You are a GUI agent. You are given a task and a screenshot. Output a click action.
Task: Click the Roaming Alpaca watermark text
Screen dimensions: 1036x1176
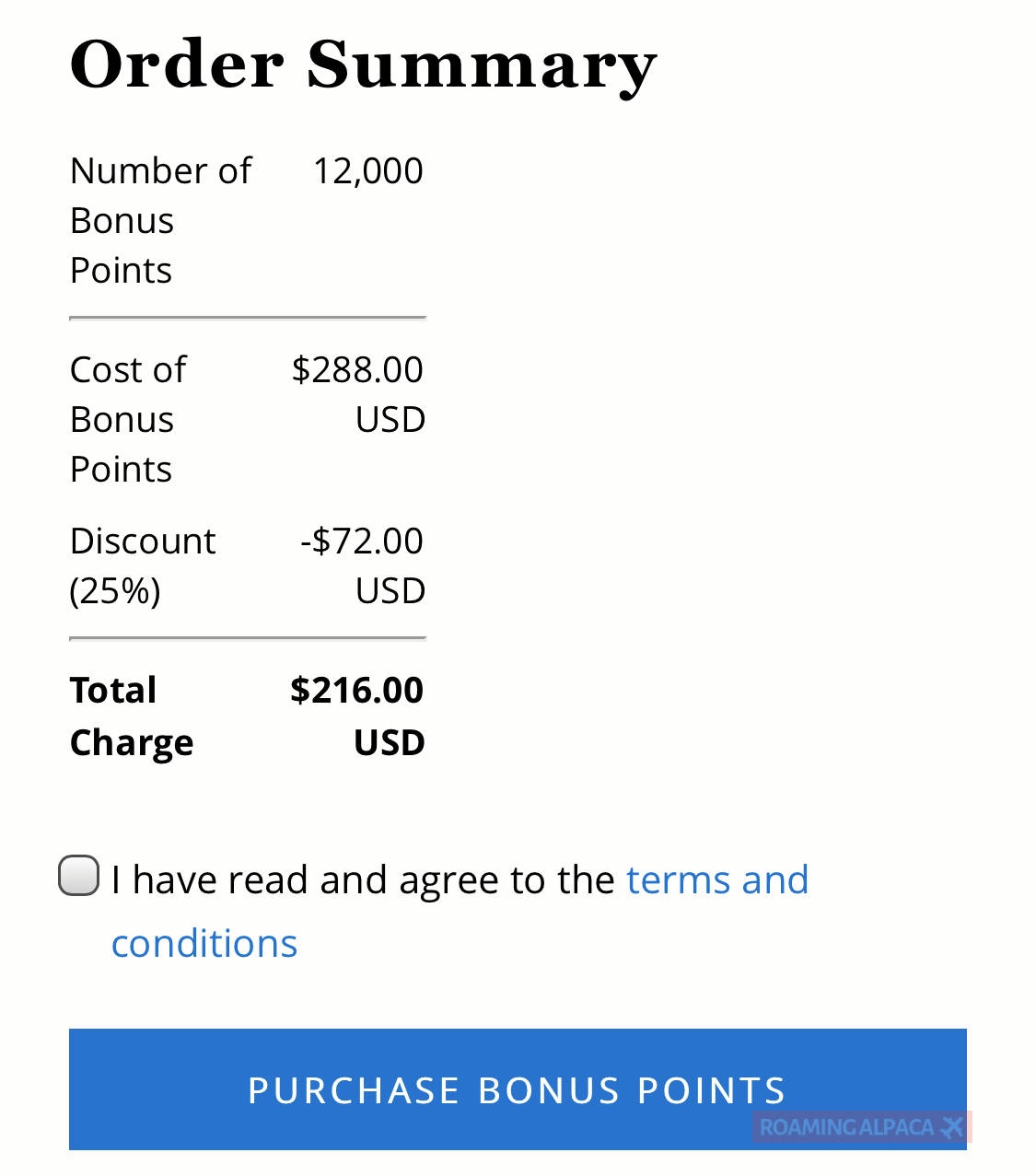pos(845,1127)
